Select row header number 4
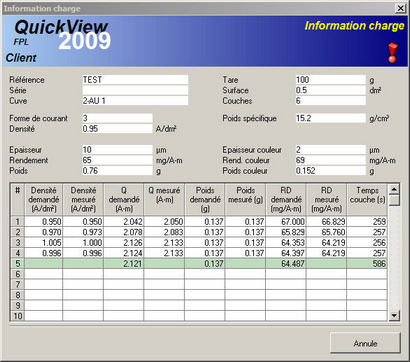 click(18, 253)
